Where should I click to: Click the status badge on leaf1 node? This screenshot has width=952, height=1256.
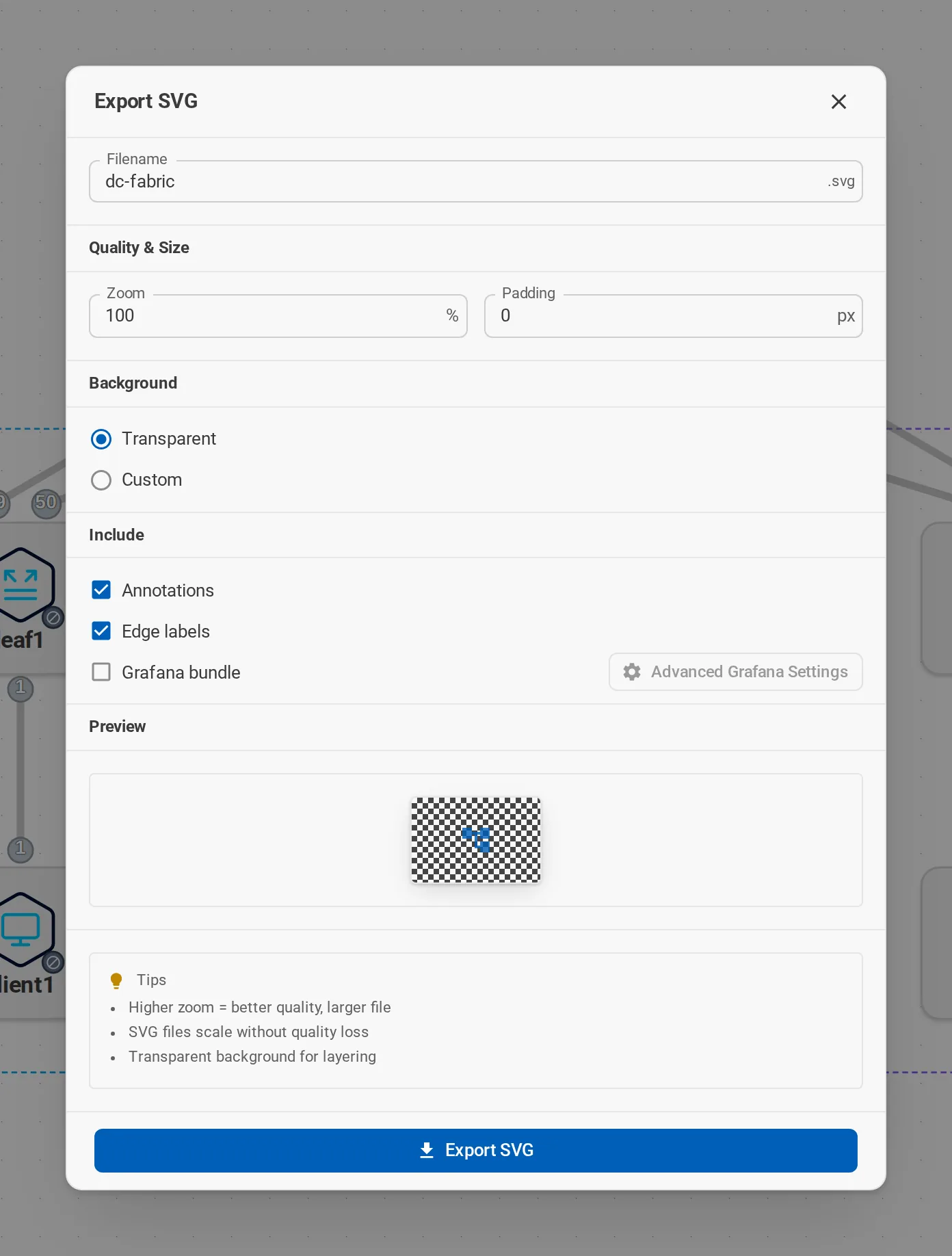click(53, 618)
